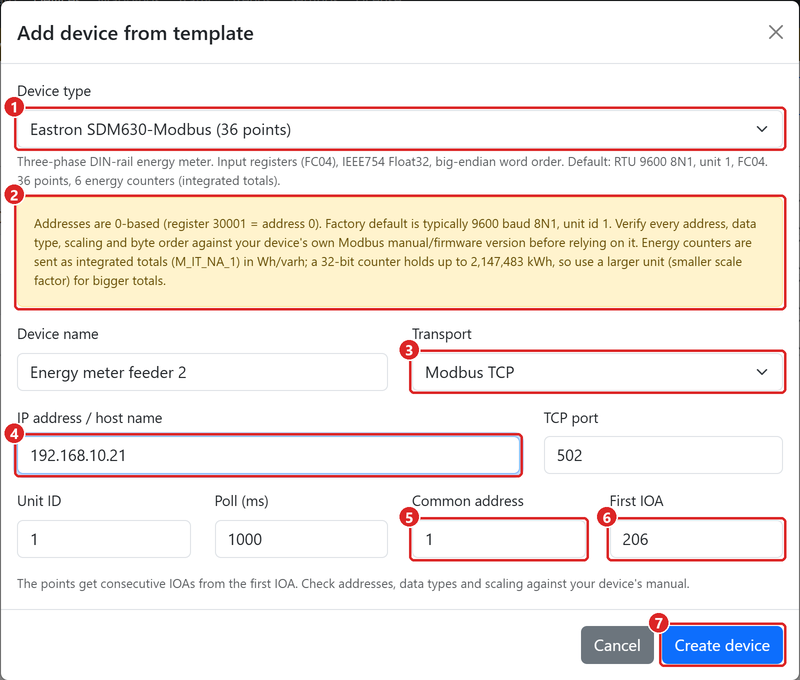The width and height of the screenshot is (800, 680).
Task: Click the Poll (ms) label
Action: coord(241,501)
